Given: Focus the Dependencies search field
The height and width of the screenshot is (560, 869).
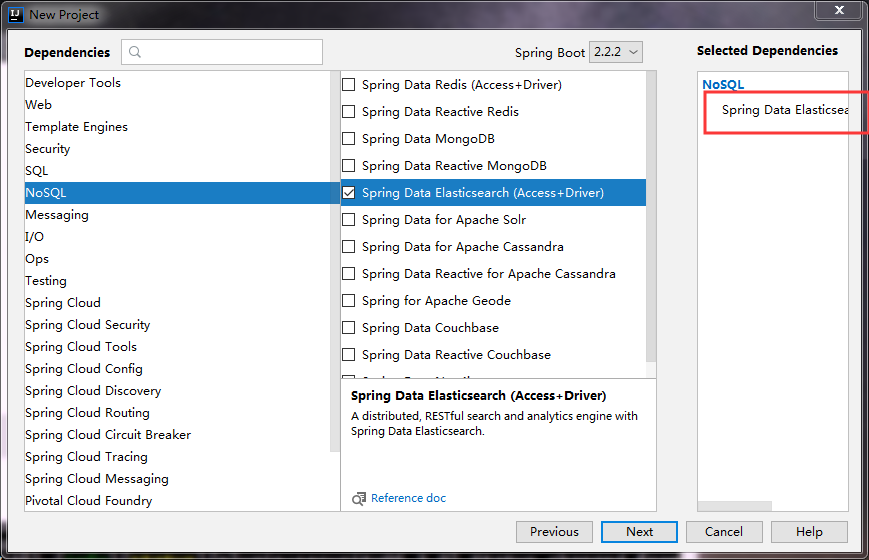Looking at the screenshot, I should tap(222, 52).
